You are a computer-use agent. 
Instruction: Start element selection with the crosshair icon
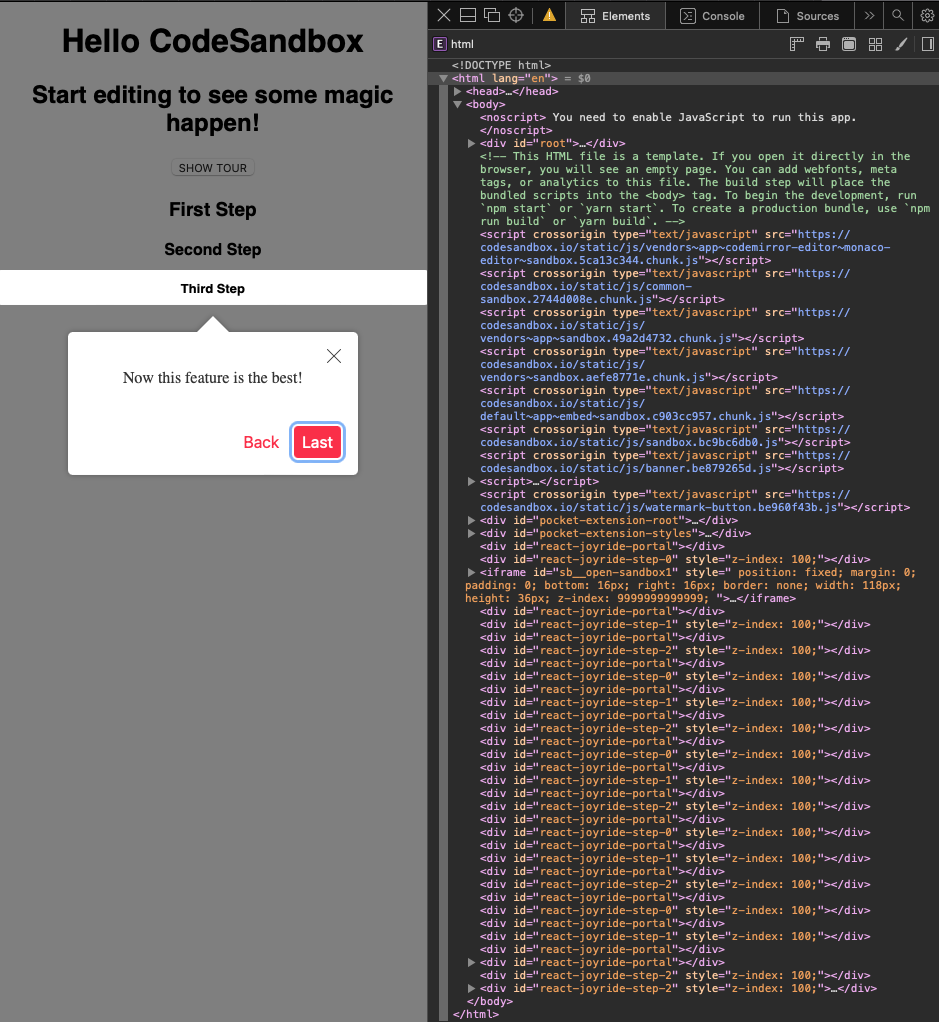pos(516,16)
